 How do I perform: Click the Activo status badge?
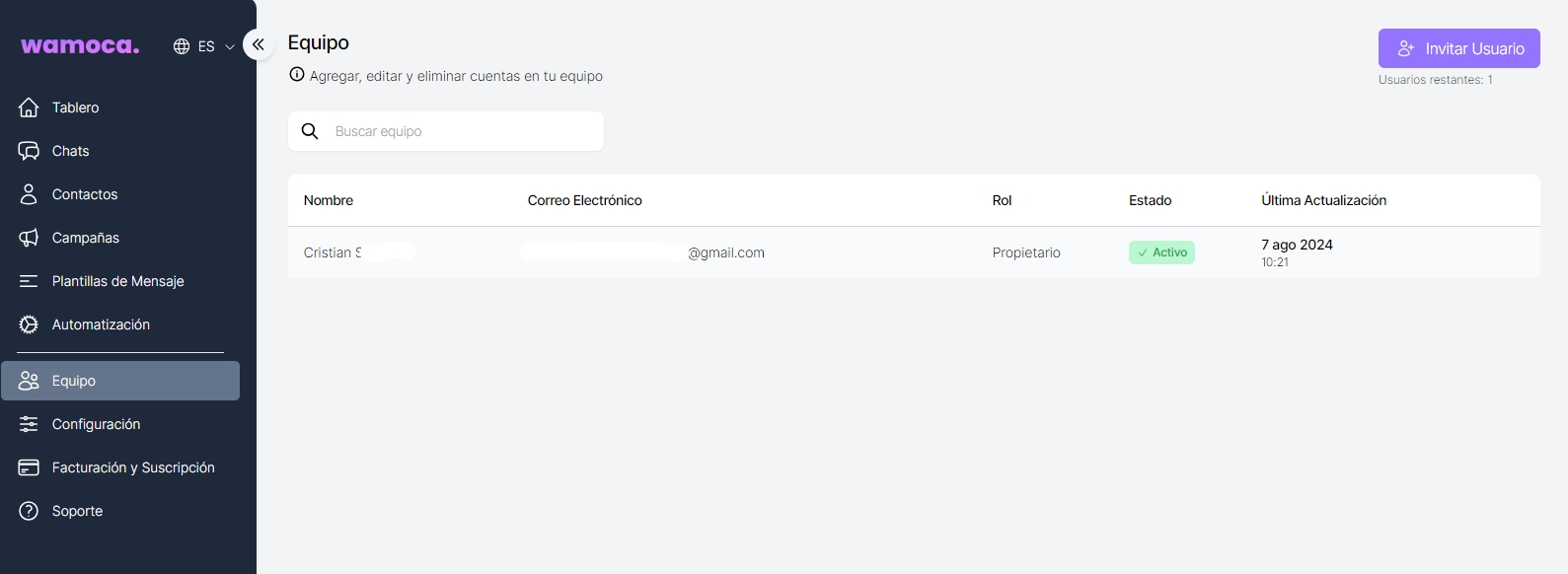1161,252
